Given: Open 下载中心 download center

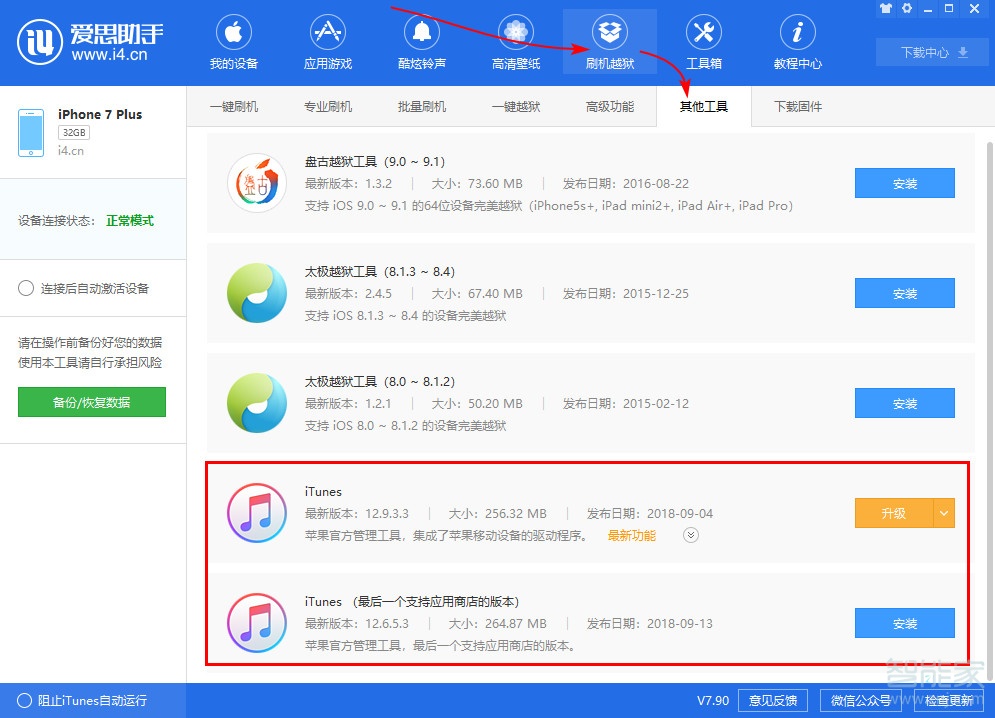Looking at the screenshot, I should coord(930,51).
